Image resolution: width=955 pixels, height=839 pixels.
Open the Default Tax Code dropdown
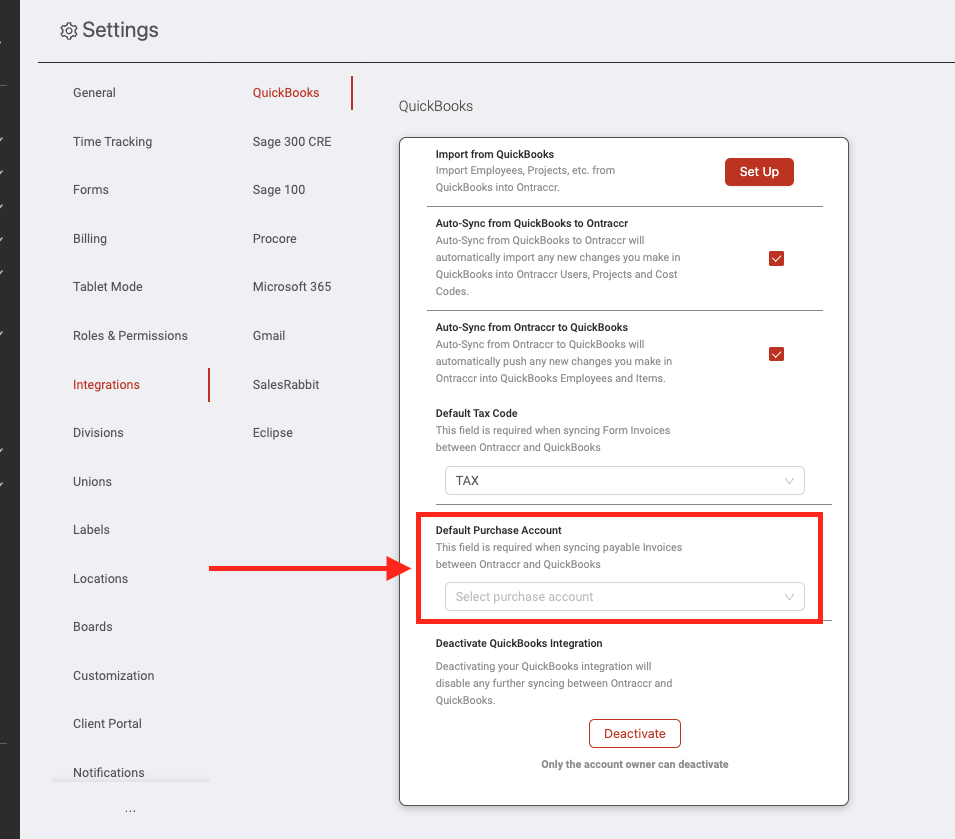[x=624, y=480]
